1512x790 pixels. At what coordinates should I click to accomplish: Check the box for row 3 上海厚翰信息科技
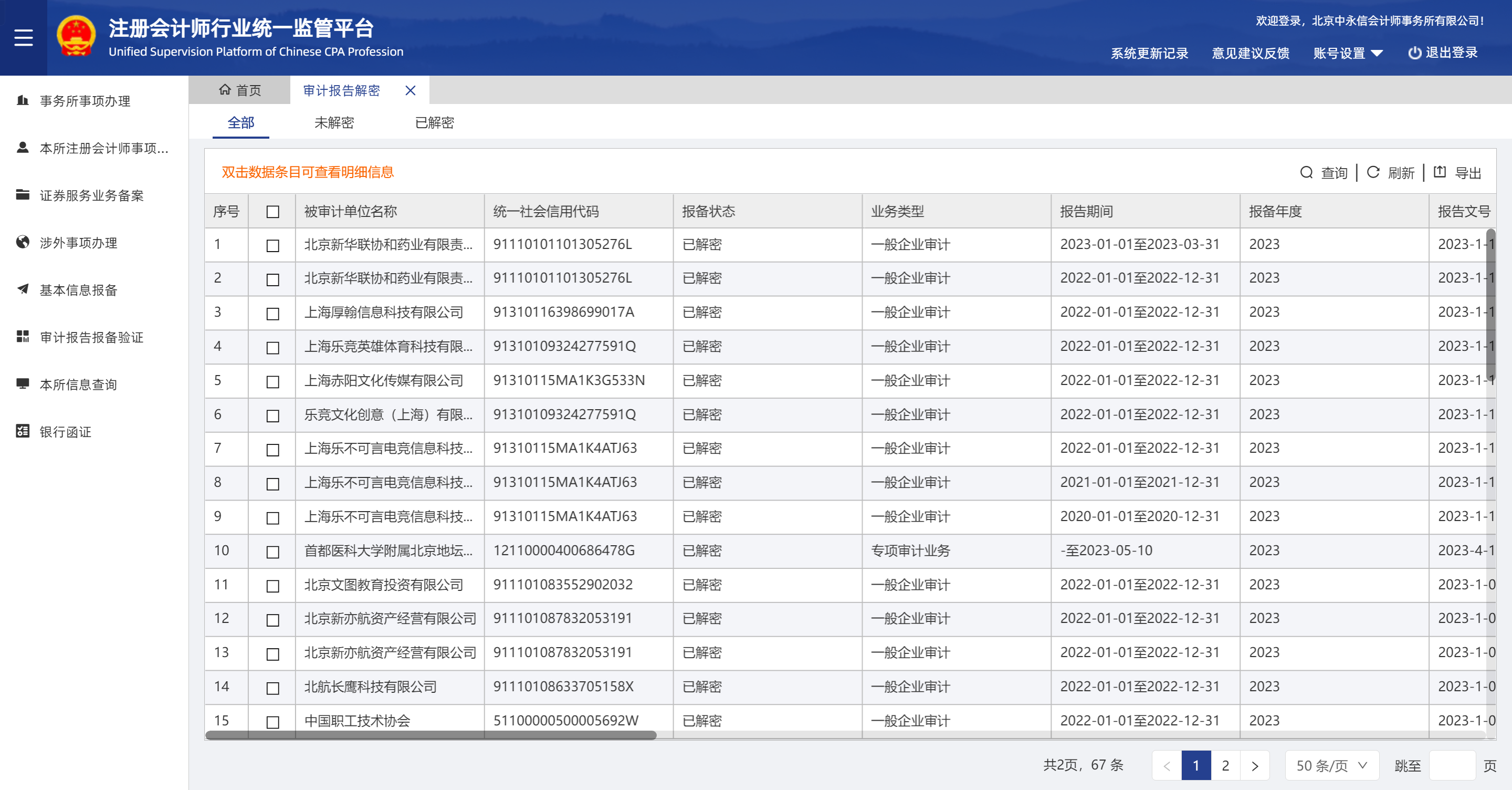pos(272,313)
